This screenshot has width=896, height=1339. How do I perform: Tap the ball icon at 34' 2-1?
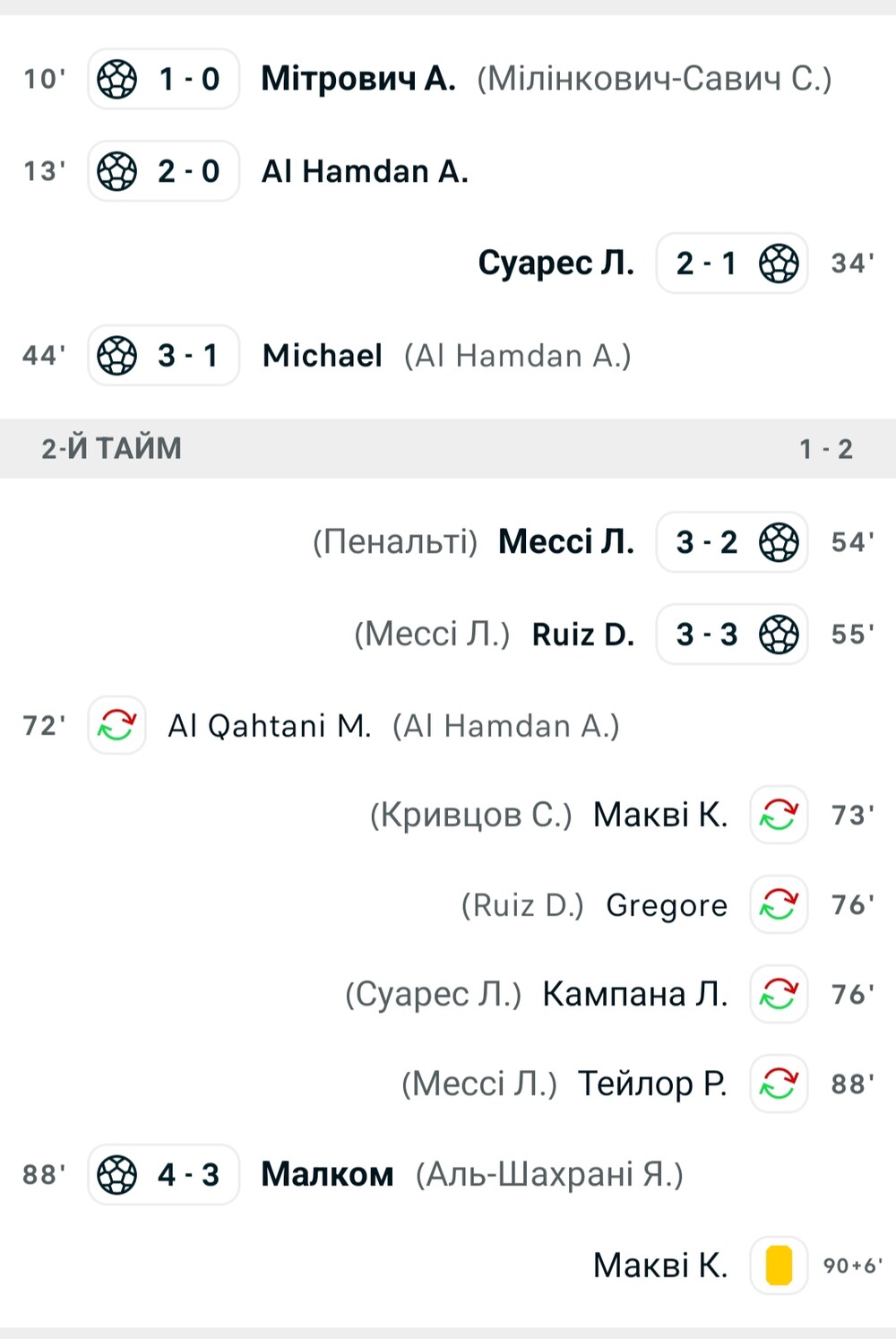(x=779, y=263)
